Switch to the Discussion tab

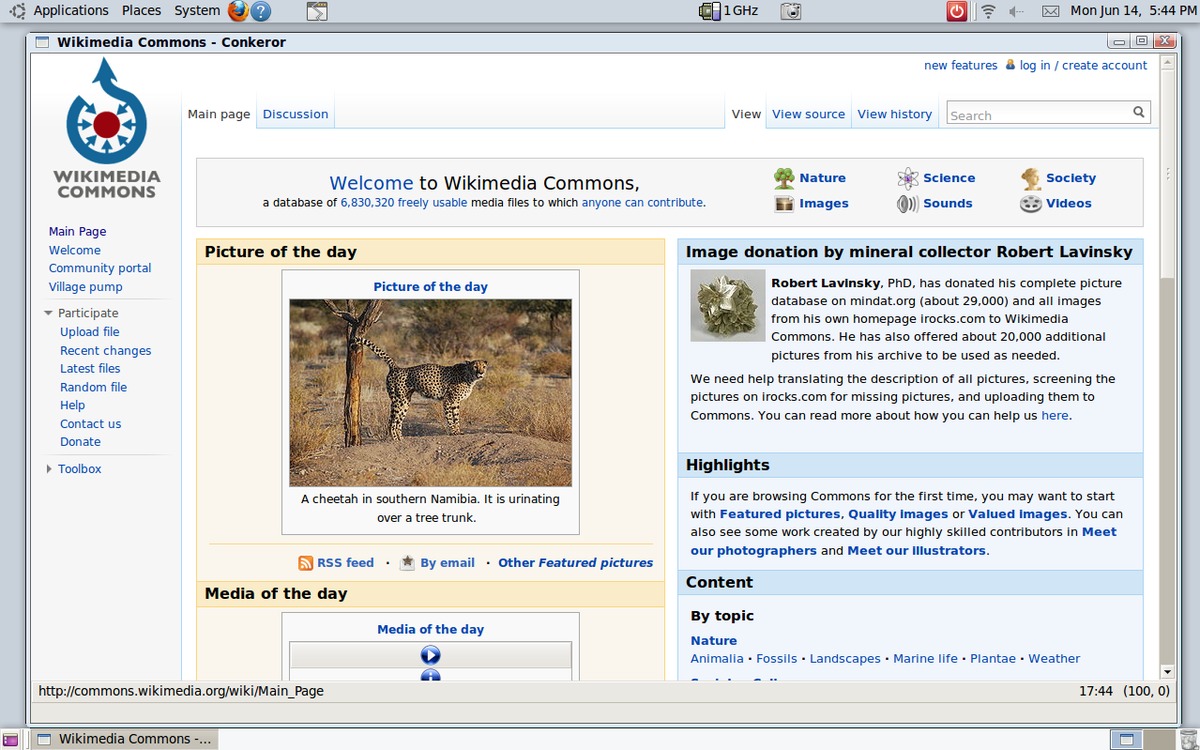[x=295, y=114]
